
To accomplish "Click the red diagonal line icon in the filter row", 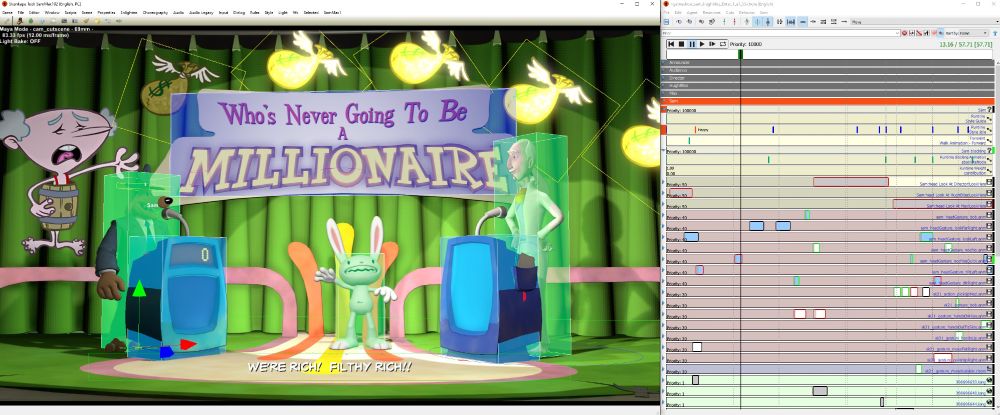I will (919, 33).
